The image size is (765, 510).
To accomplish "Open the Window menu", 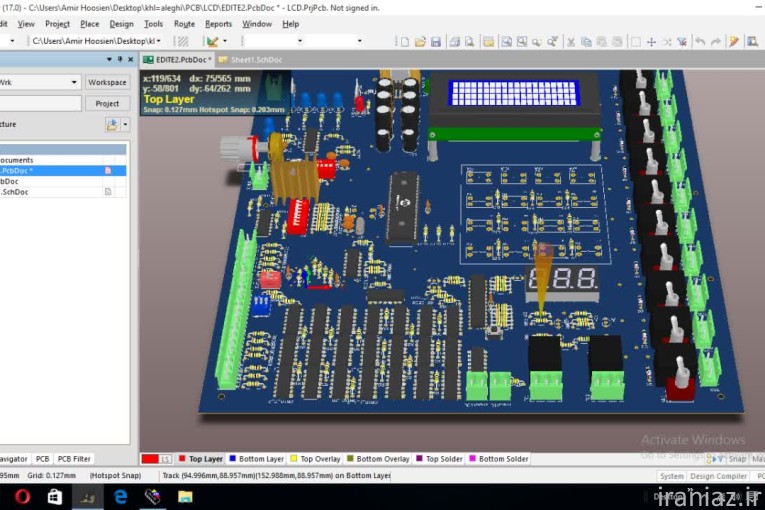I will pos(257,23).
